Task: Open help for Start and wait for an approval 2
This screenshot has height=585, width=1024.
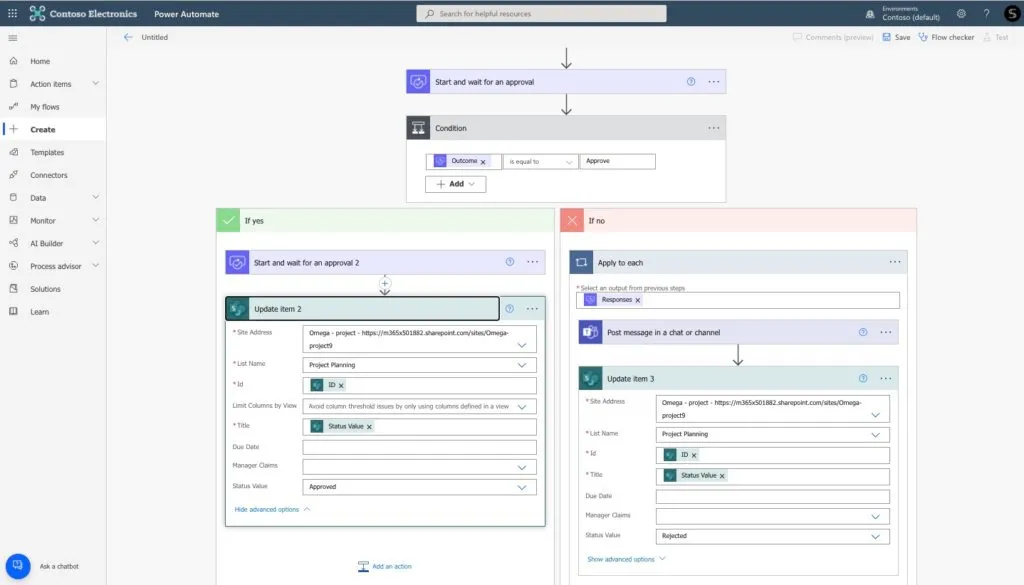Action: 509,262
